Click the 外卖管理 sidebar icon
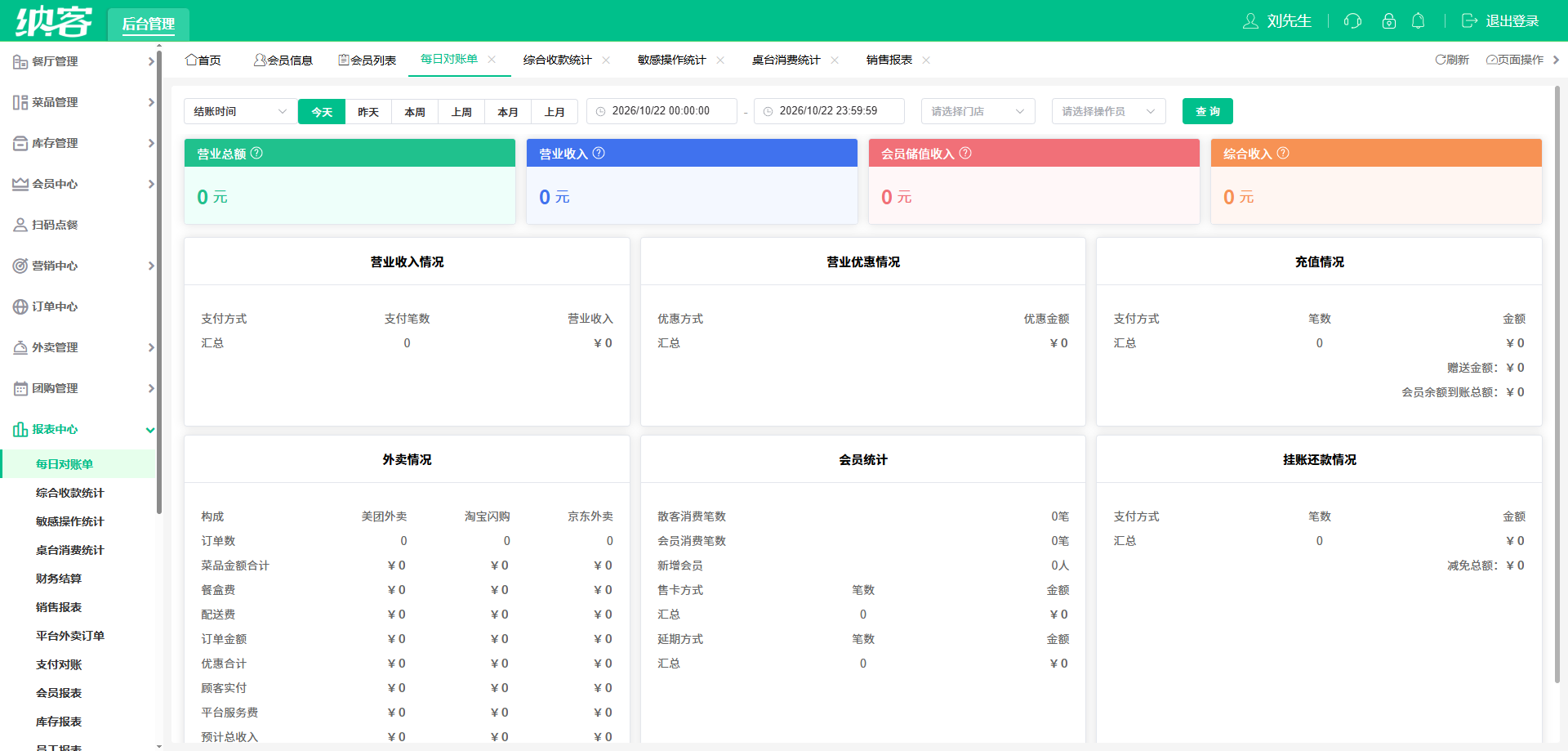This screenshot has height=751, width=1568. point(20,347)
